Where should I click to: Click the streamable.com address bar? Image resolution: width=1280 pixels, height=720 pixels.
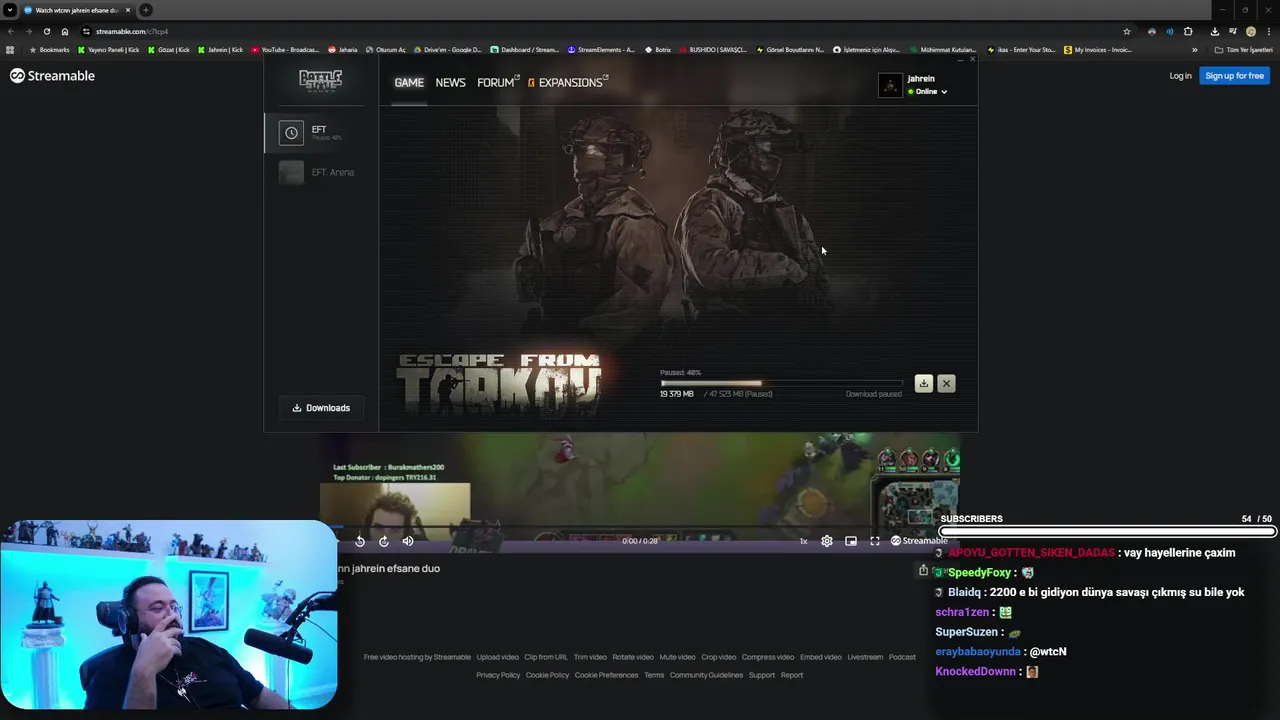point(600,31)
